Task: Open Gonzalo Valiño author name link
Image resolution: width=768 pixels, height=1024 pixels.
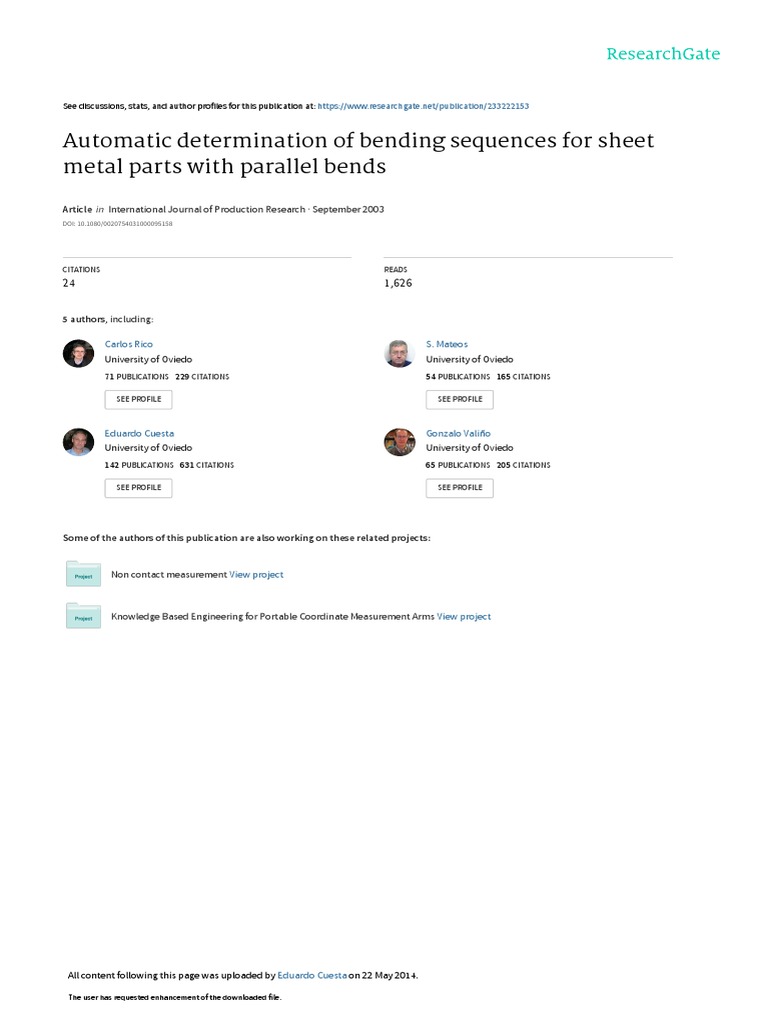Action: (458, 433)
